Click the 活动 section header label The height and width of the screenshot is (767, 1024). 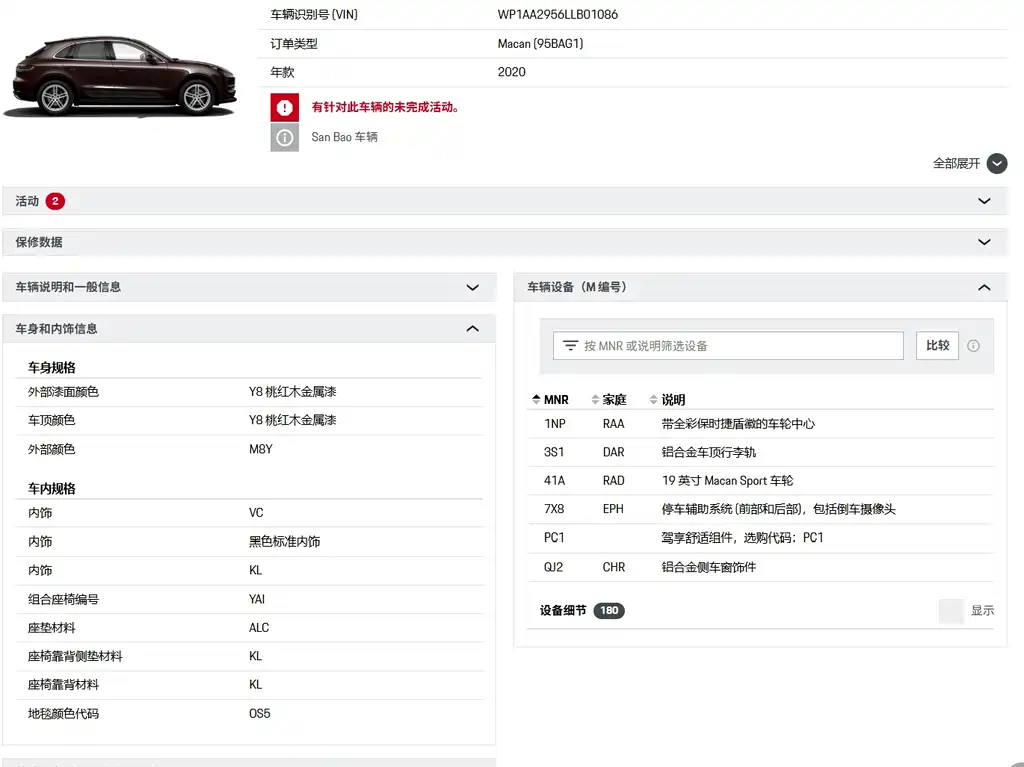point(27,201)
